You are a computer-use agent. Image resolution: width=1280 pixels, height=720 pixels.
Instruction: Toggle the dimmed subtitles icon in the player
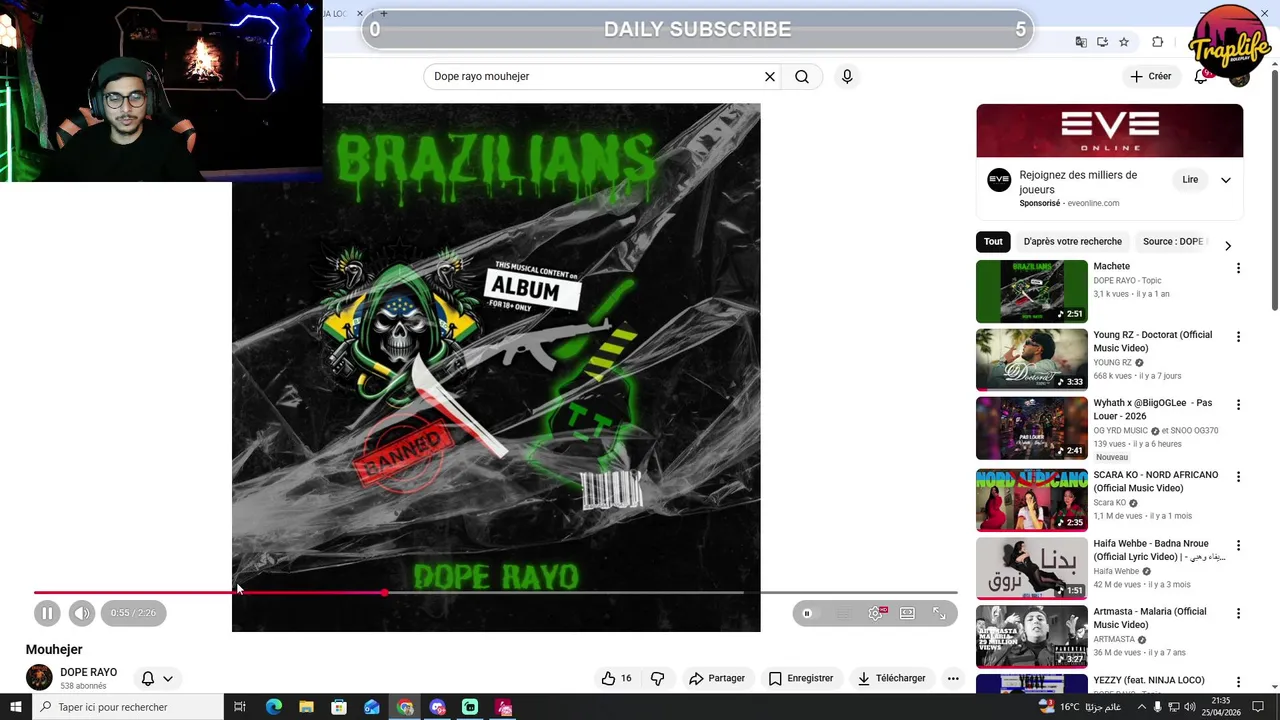[844, 613]
